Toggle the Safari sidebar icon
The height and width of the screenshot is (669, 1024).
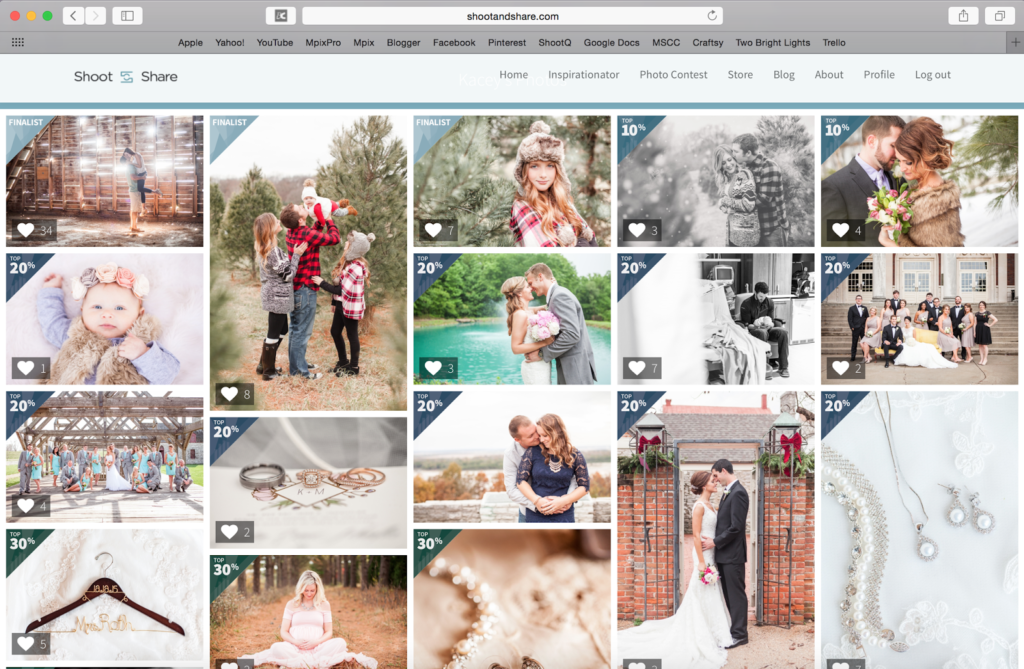(127, 16)
